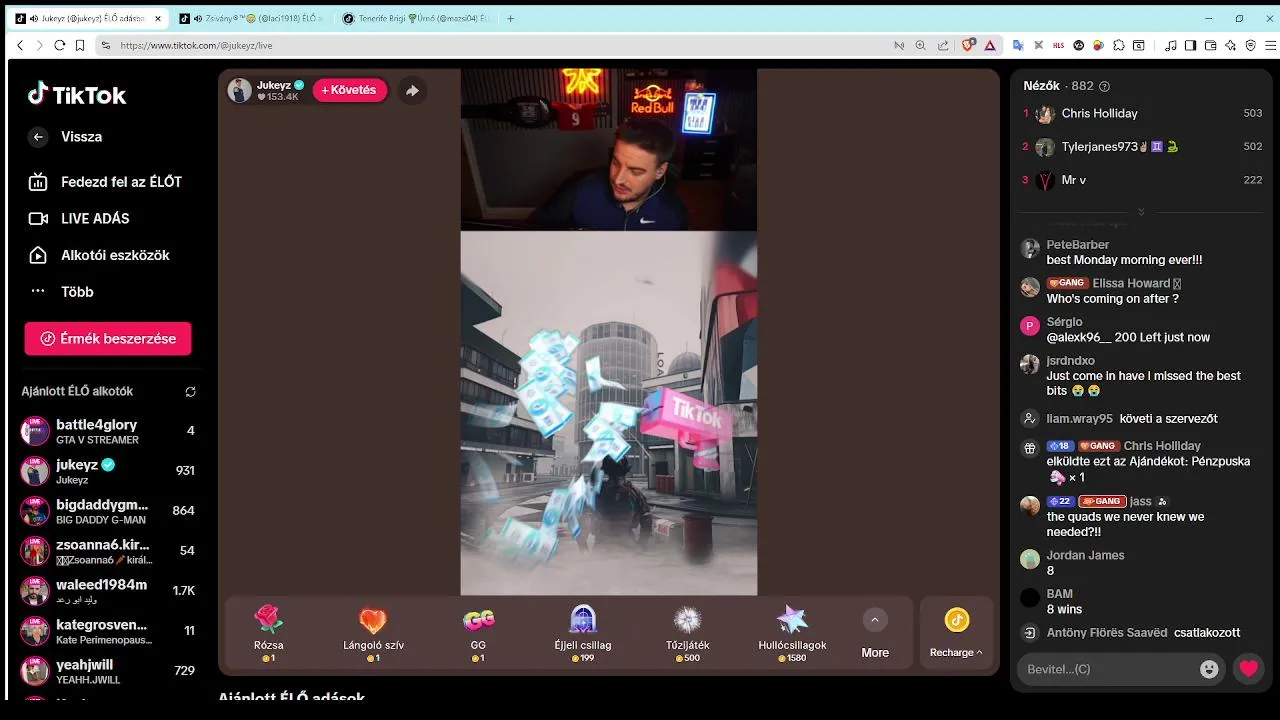
Task: Click the live video stream
Action: [x=608, y=332]
